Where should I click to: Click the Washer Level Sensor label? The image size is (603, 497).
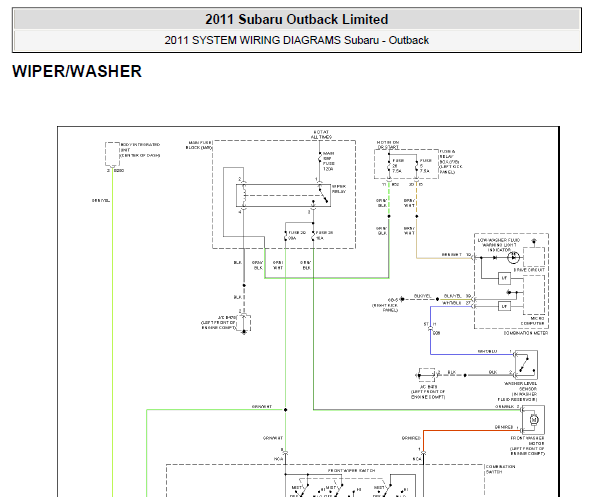[518, 392]
